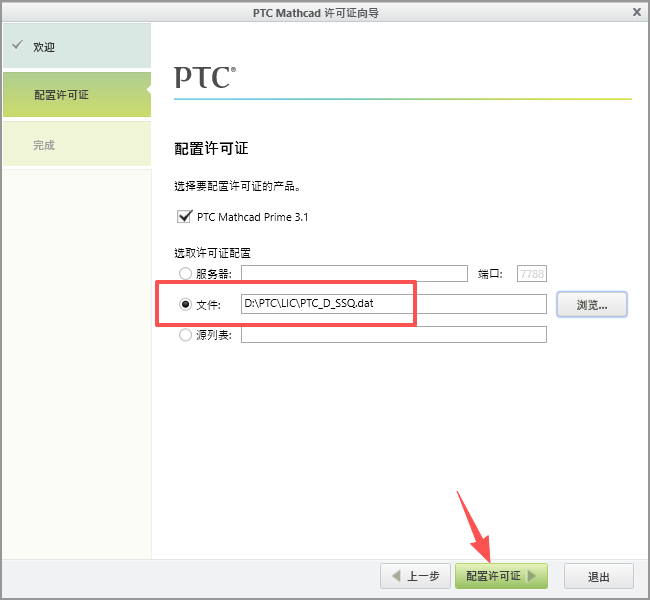Viewport: 650px width, 600px height.
Task: Click the PTC Mathcad 许可证向导 title text
Action: (x=316, y=13)
